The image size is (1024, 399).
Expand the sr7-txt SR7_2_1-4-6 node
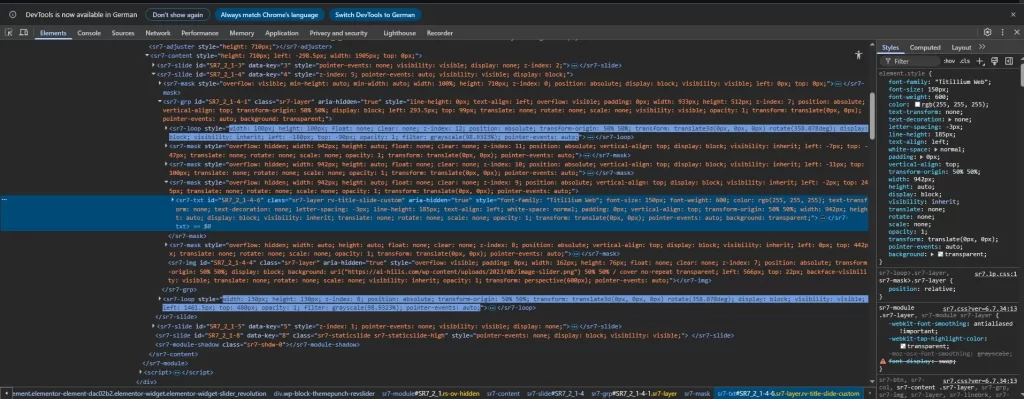[x=173, y=199]
